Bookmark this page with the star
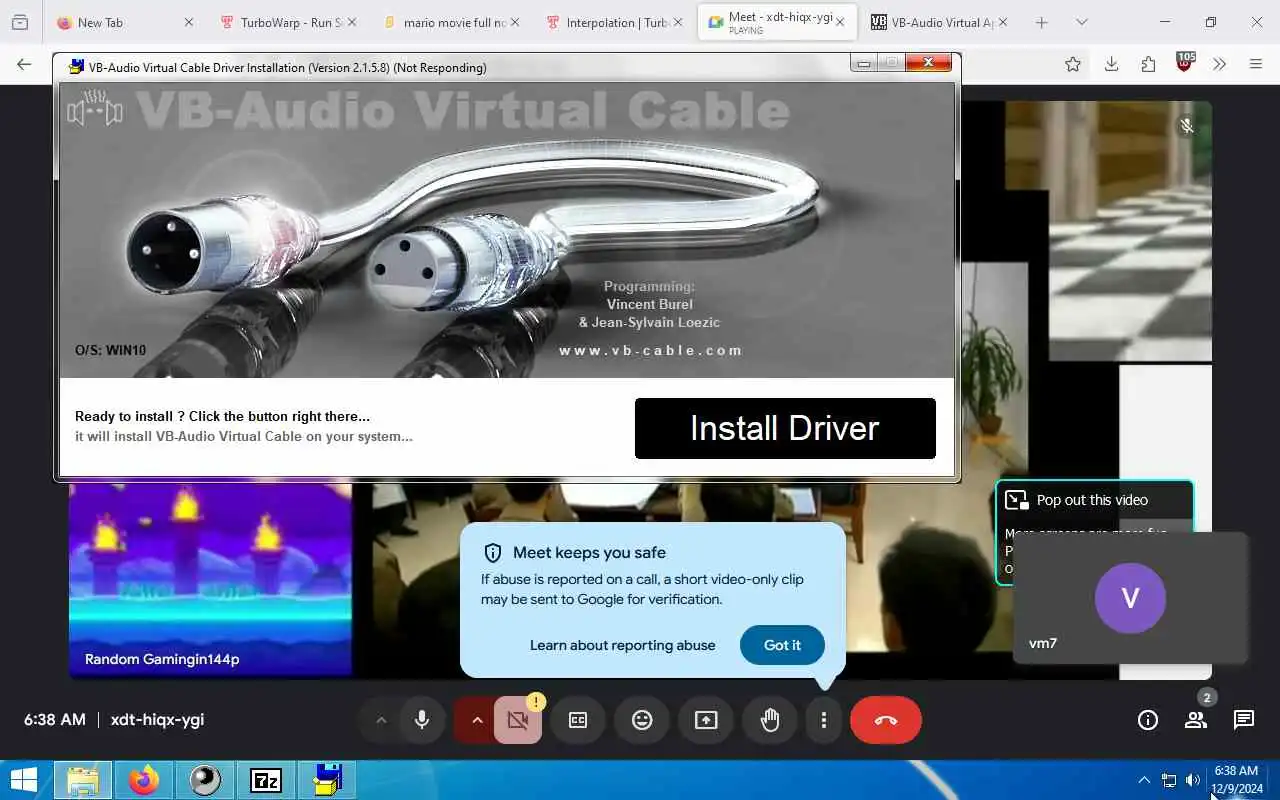1280x800 pixels. click(1073, 64)
